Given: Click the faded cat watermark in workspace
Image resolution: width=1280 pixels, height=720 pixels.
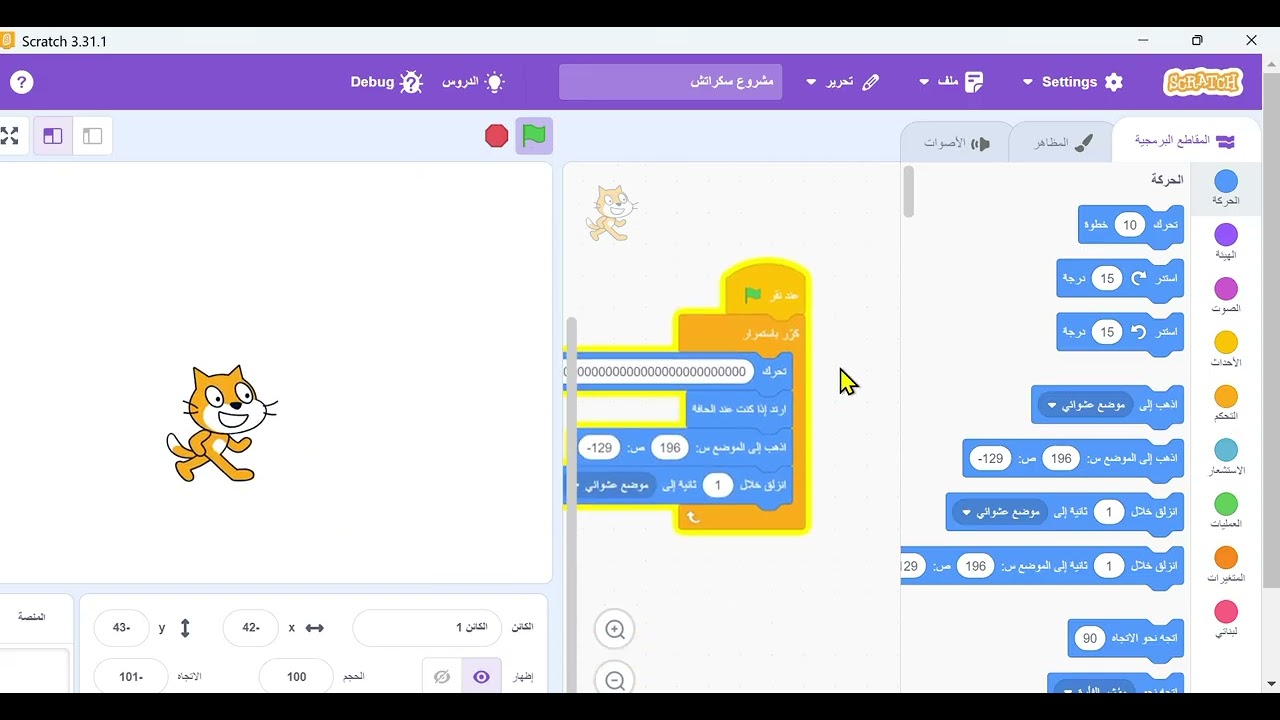Looking at the screenshot, I should 611,213.
